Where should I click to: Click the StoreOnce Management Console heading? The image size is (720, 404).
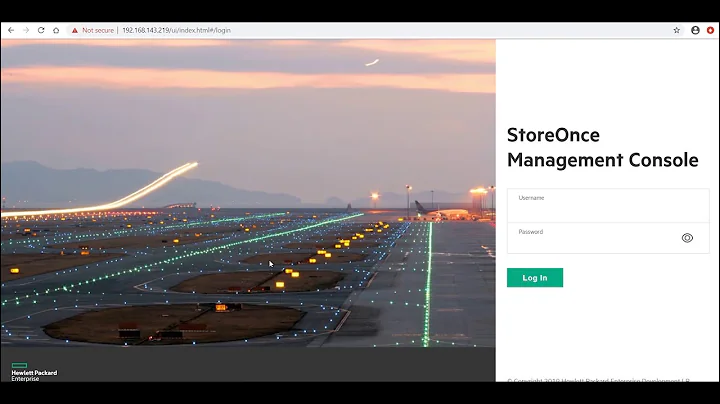[602, 147]
